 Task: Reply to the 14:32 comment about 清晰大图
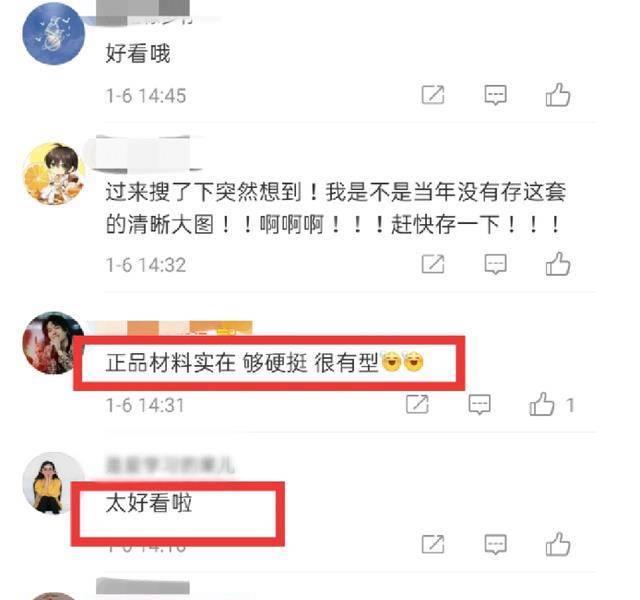coord(496,264)
